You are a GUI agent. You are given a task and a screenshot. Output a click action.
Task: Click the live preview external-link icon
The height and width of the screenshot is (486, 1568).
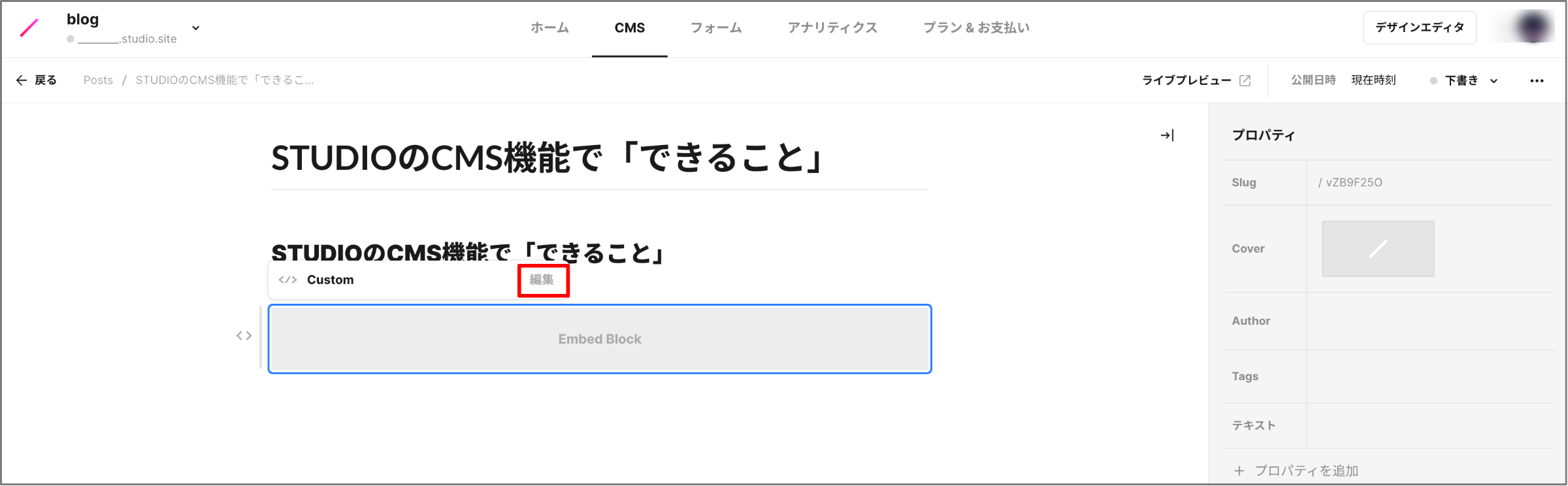click(1245, 80)
